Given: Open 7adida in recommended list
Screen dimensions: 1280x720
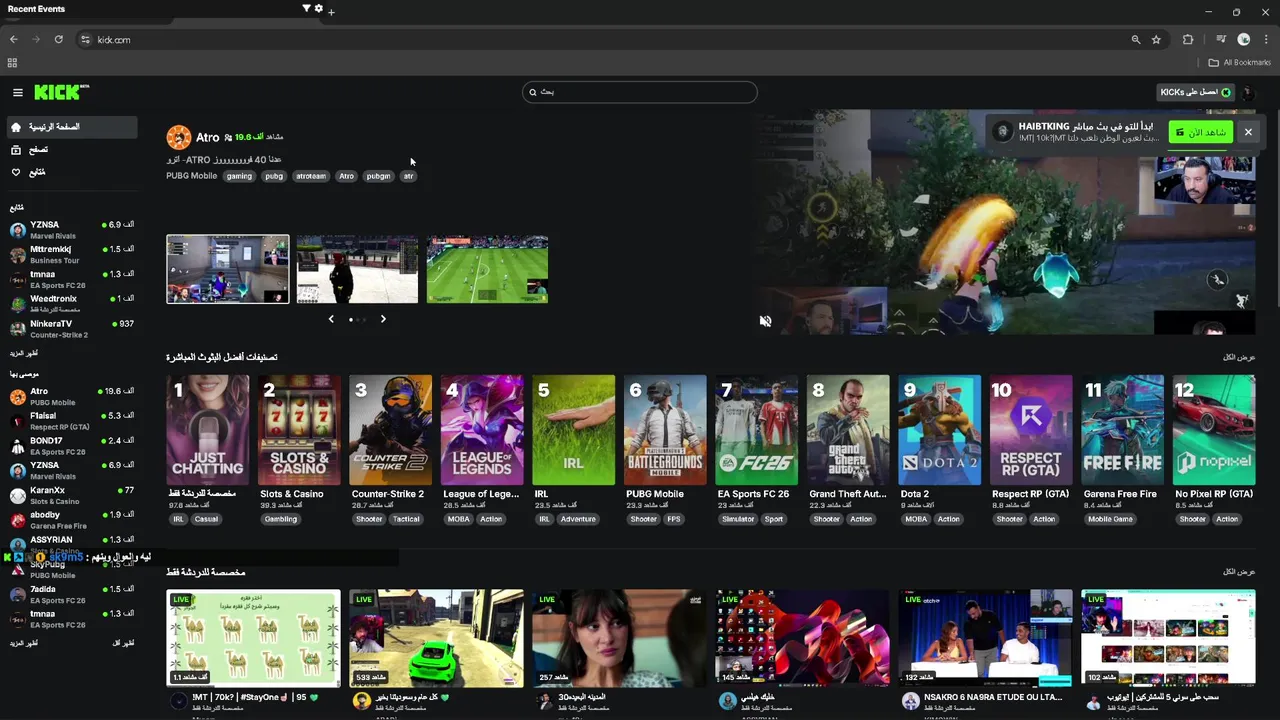Looking at the screenshot, I should click(70, 594).
